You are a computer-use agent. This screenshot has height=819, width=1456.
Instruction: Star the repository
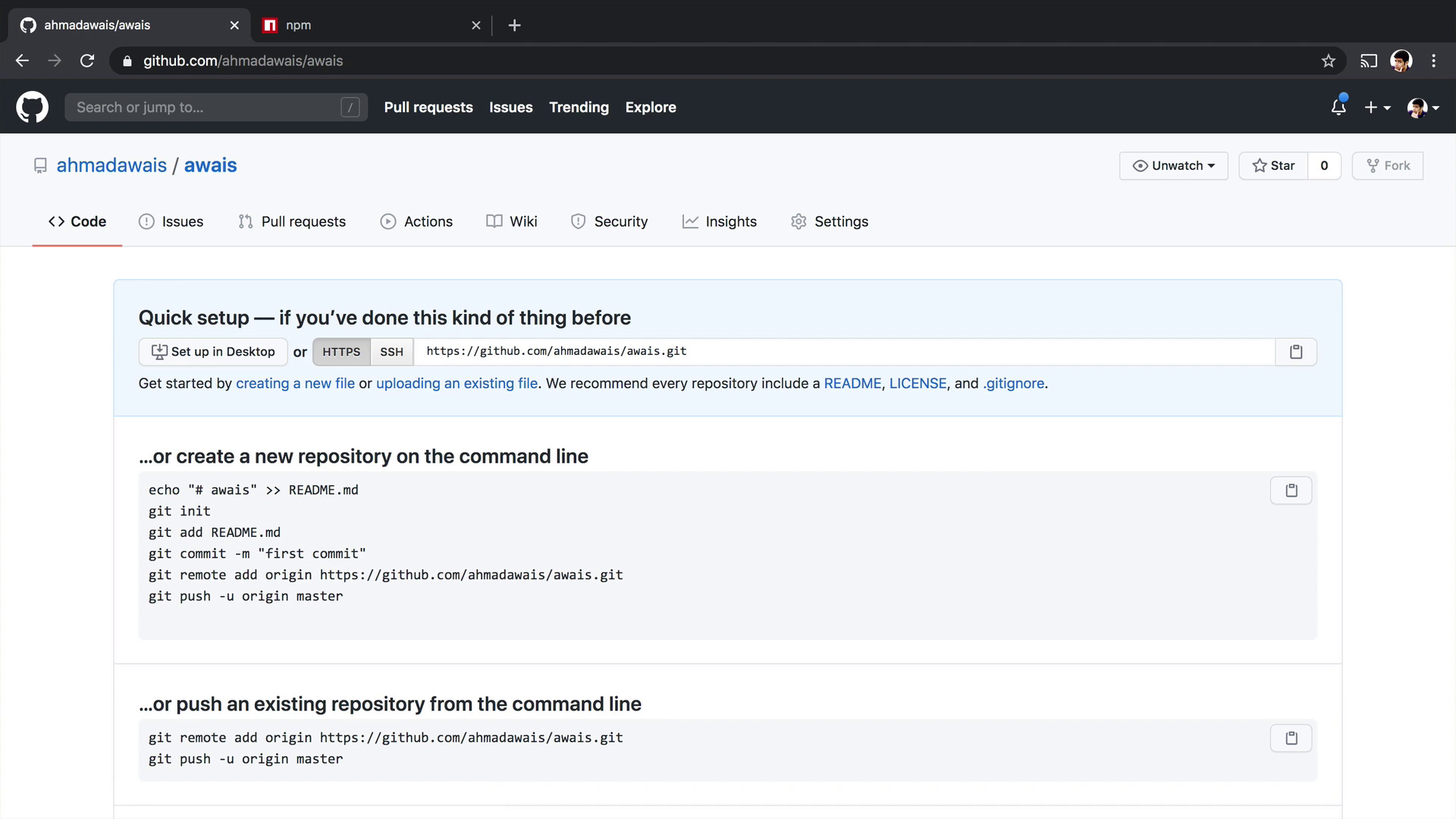pyautogui.click(x=1273, y=165)
